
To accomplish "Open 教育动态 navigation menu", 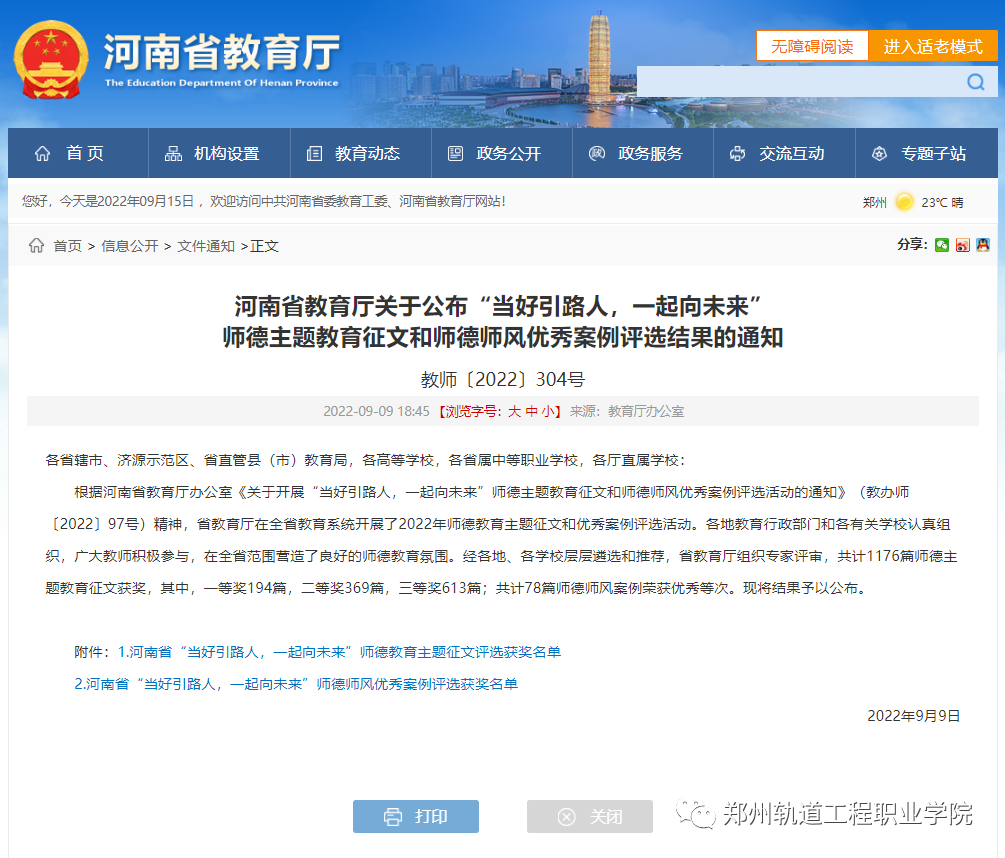I will point(361,153).
